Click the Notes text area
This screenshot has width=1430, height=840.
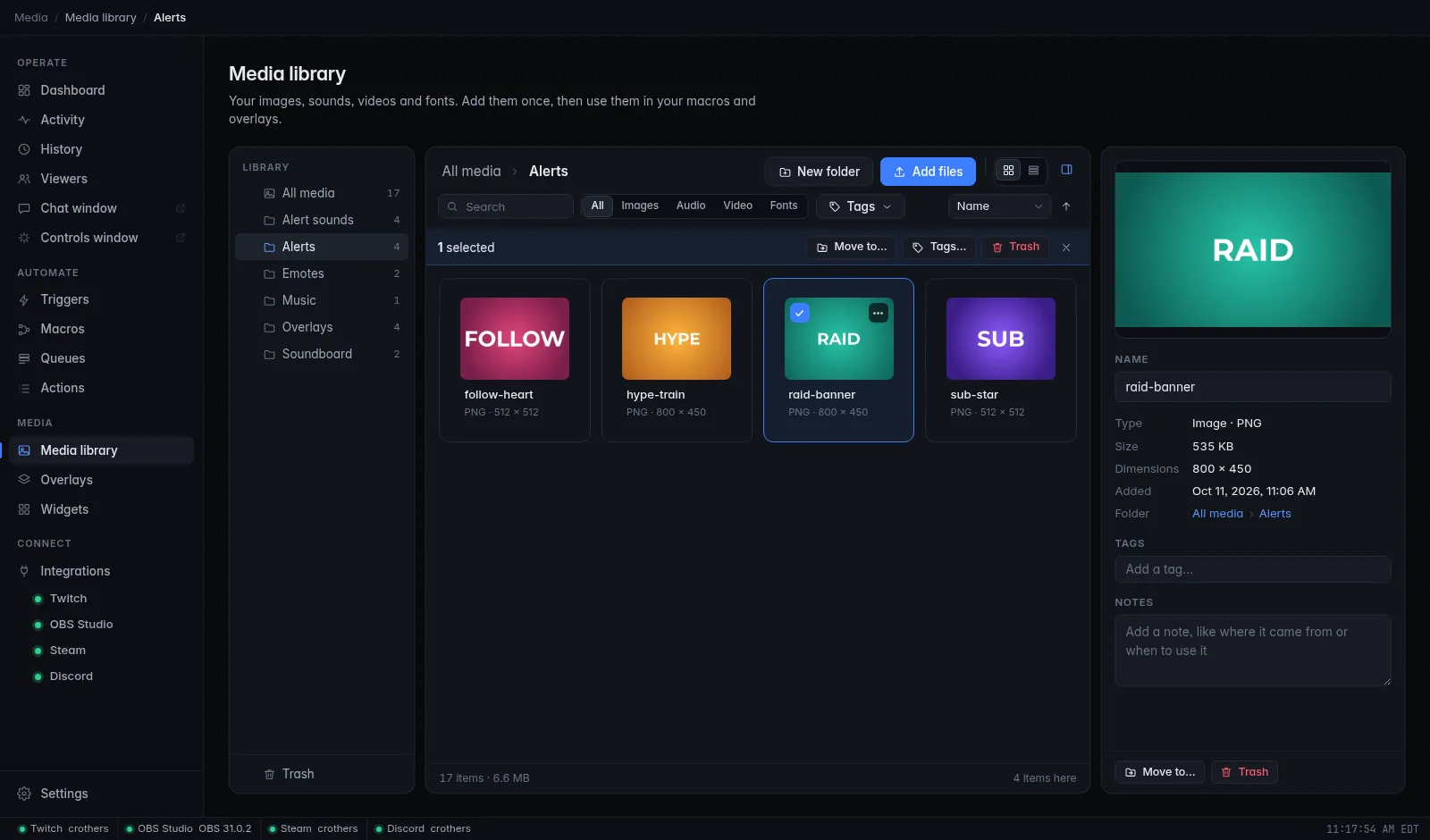coord(1253,651)
